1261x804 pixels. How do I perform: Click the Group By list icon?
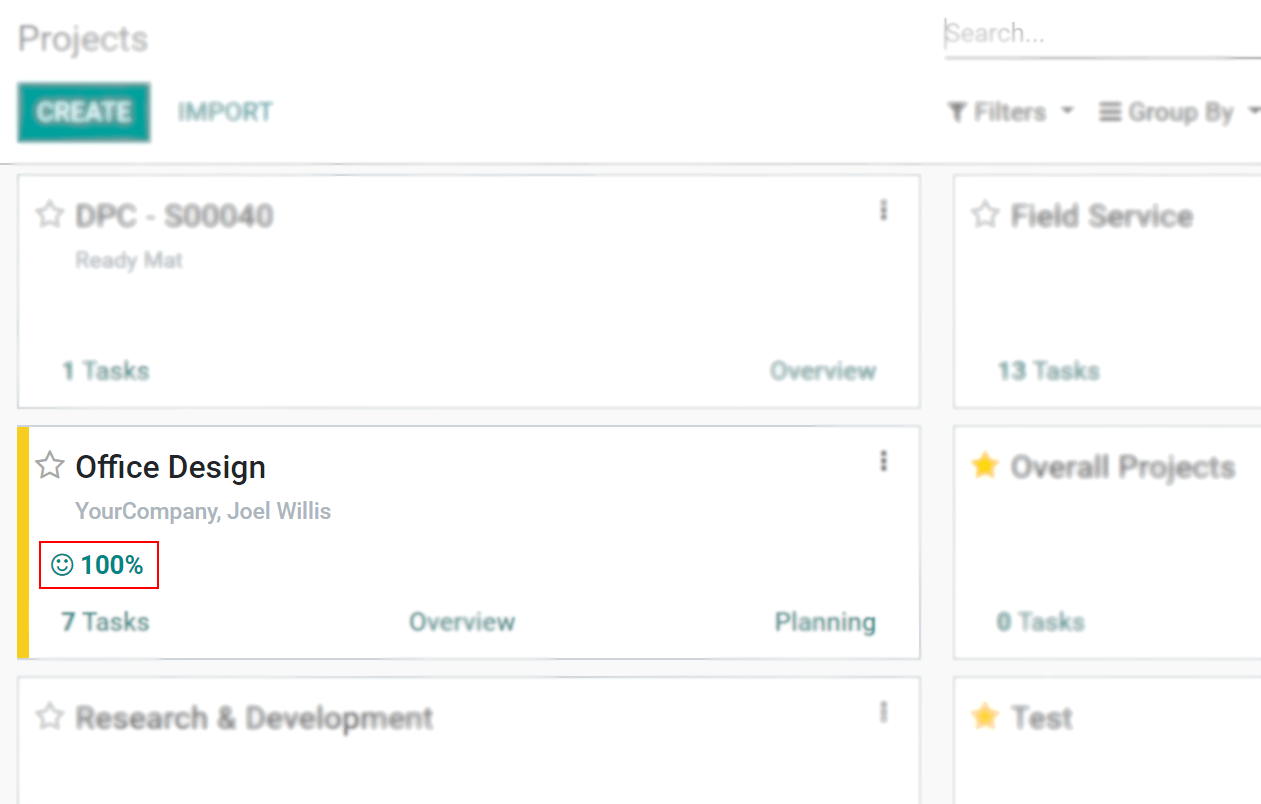coord(1109,112)
